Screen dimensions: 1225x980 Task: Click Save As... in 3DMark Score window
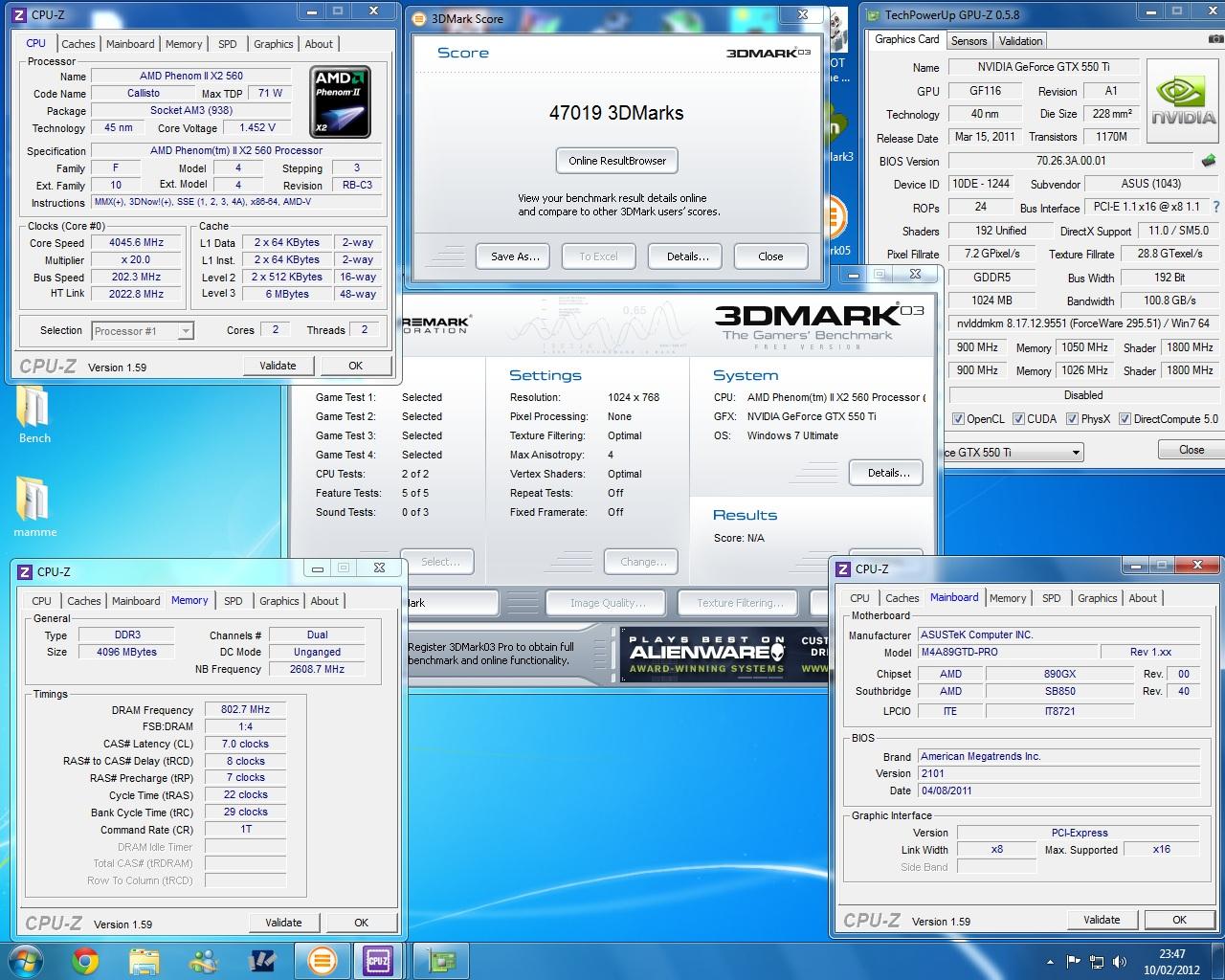pyautogui.click(x=515, y=256)
